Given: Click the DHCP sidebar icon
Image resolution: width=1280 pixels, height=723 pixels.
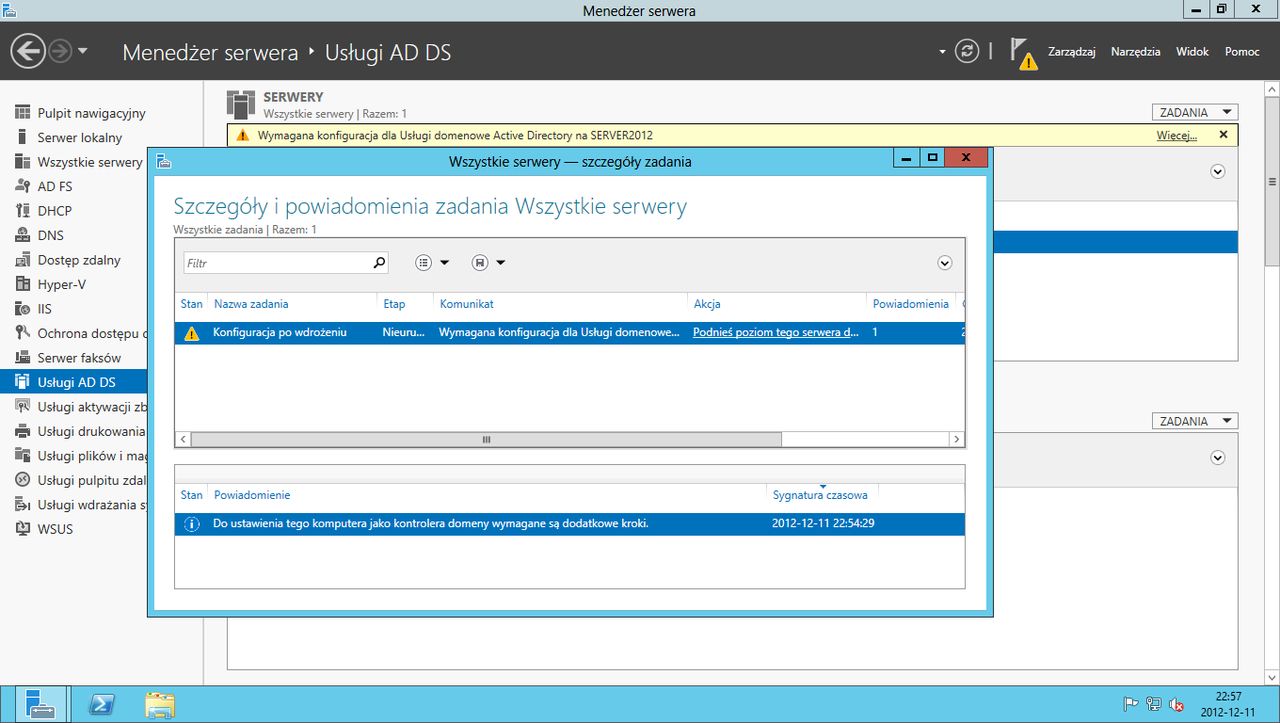Looking at the screenshot, I should point(22,211).
